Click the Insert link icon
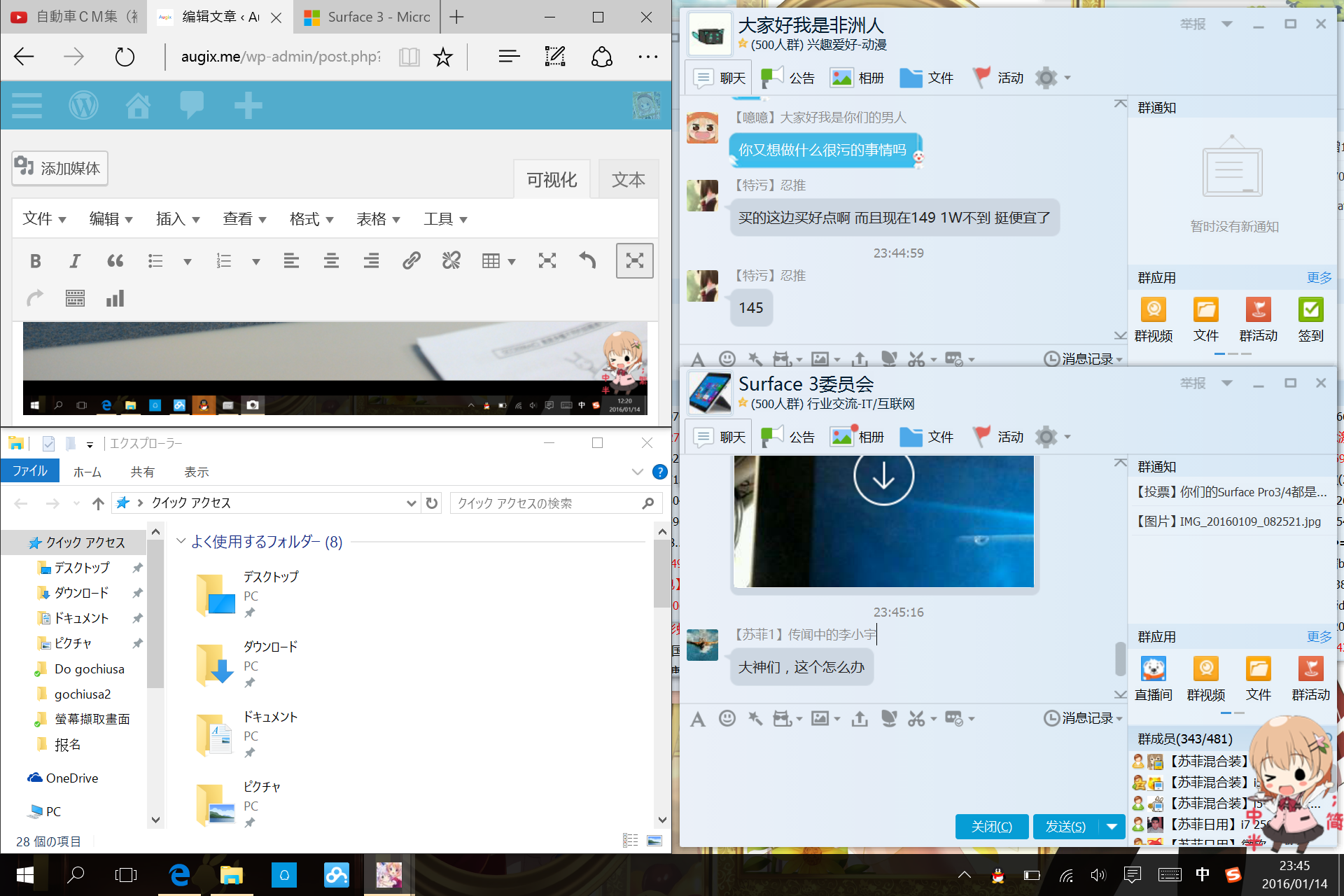1344x896 pixels. coord(411,261)
